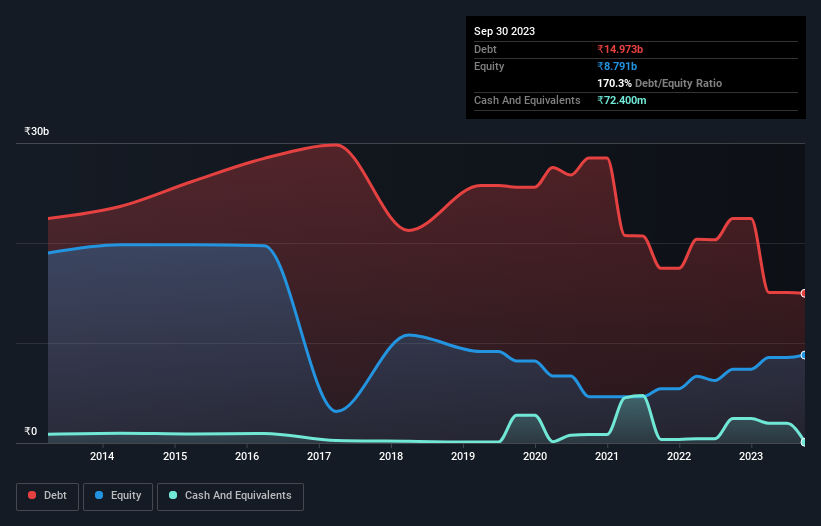Click the 2019 x-axis label

[463, 456]
